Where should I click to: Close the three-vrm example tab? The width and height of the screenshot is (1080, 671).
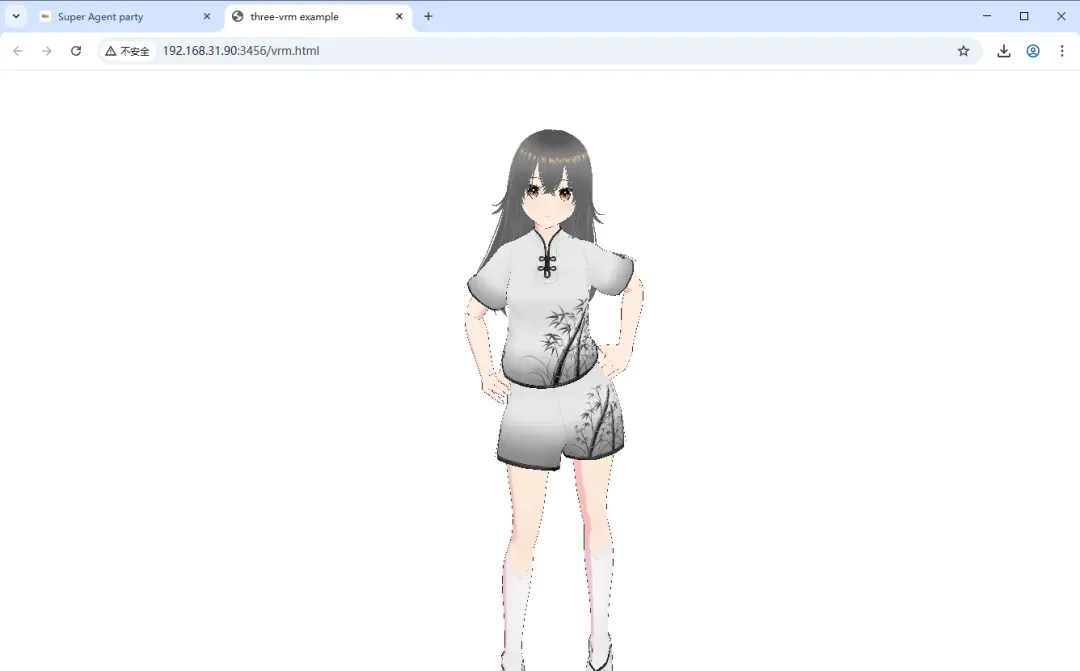point(399,17)
